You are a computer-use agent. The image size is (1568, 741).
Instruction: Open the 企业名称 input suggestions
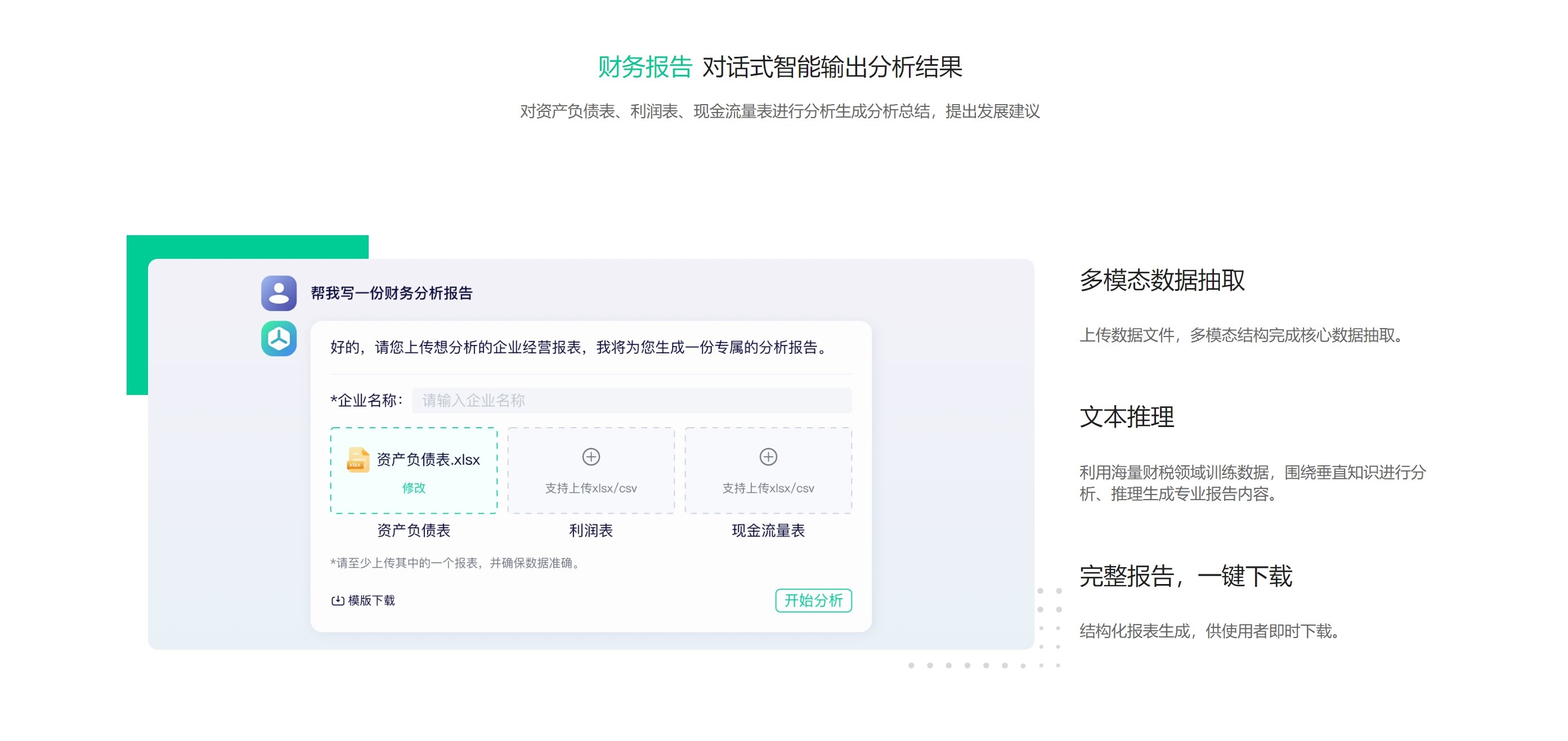[x=631, y=400]
